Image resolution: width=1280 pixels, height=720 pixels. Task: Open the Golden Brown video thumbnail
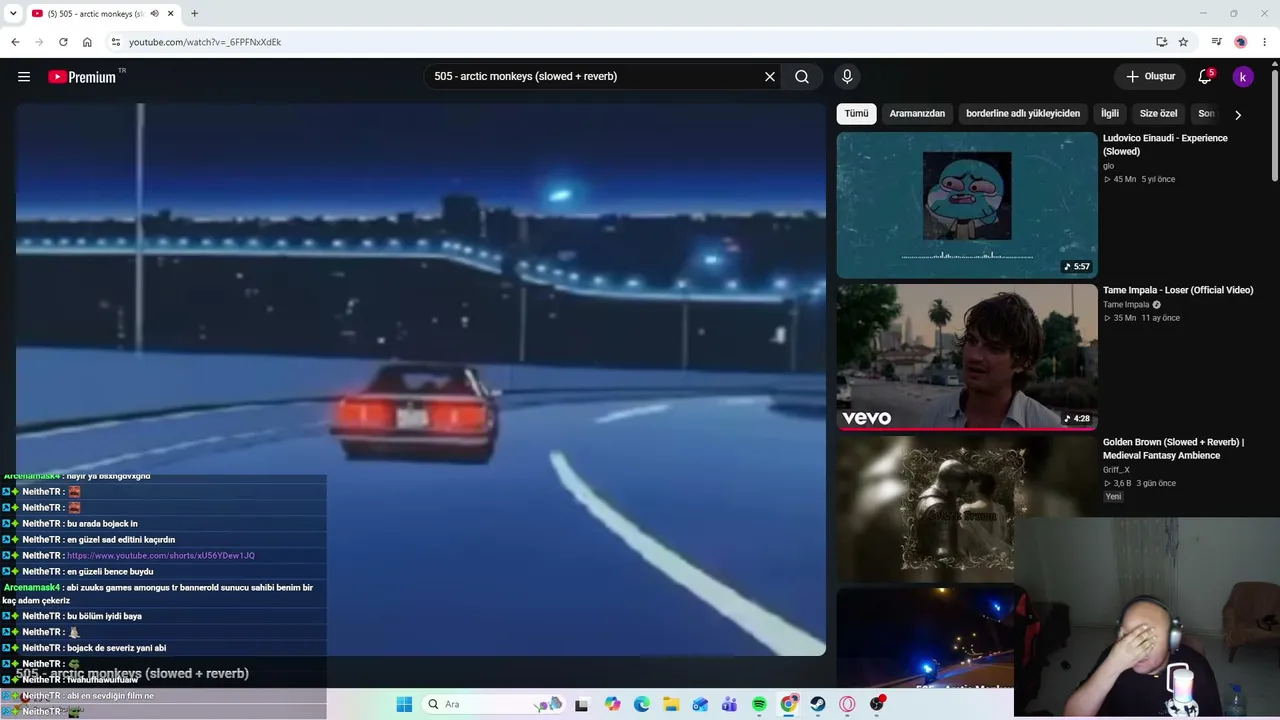click(x=967, y=509)
